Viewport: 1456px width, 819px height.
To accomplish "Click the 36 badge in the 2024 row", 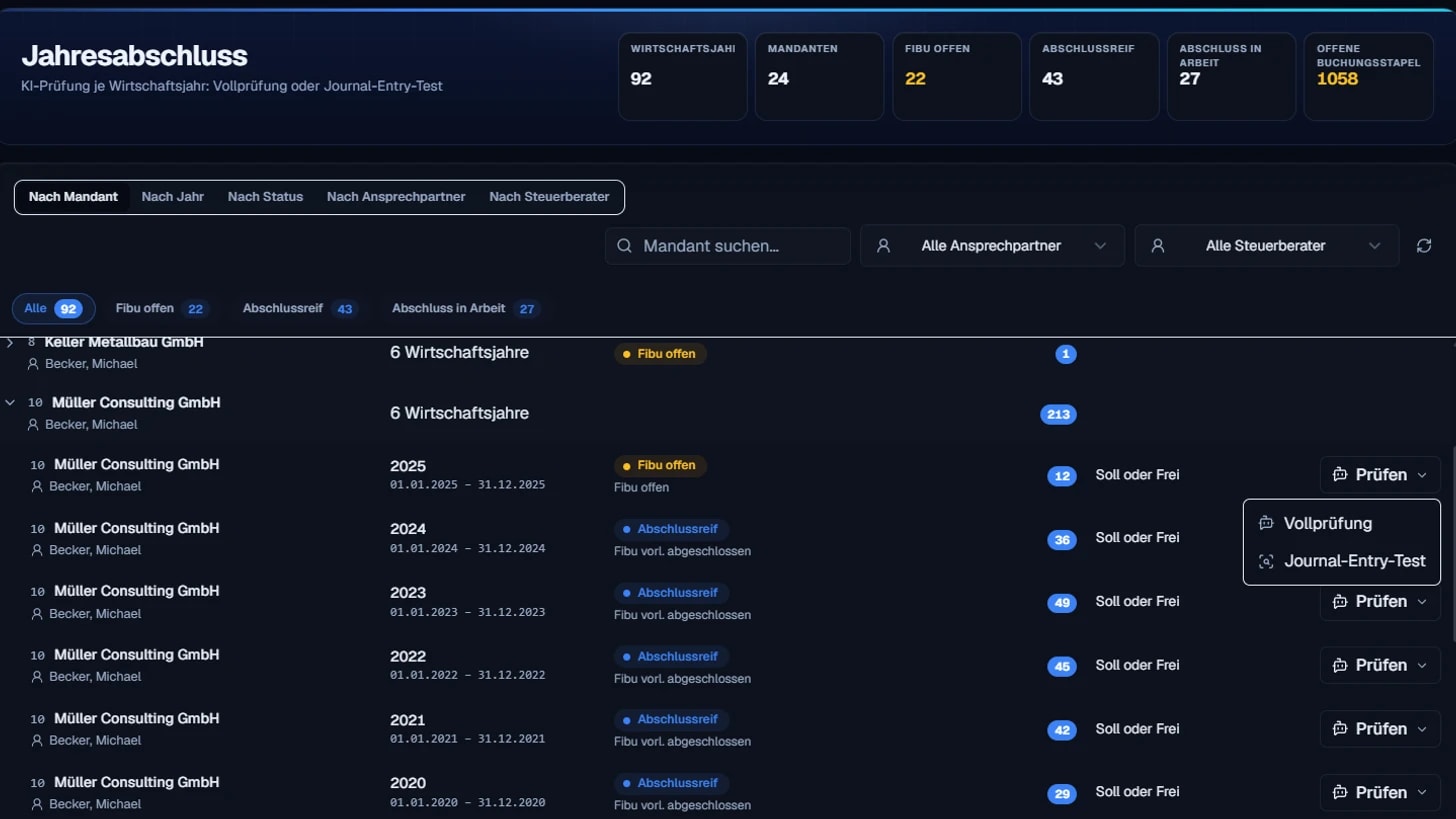I will point(1062,540).
